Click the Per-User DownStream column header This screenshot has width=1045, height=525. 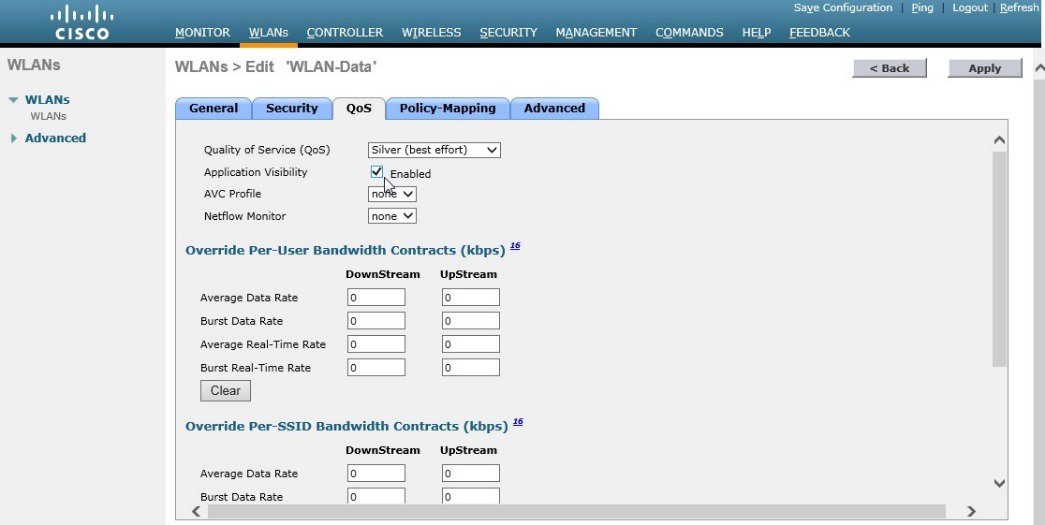tap(383, 274)
